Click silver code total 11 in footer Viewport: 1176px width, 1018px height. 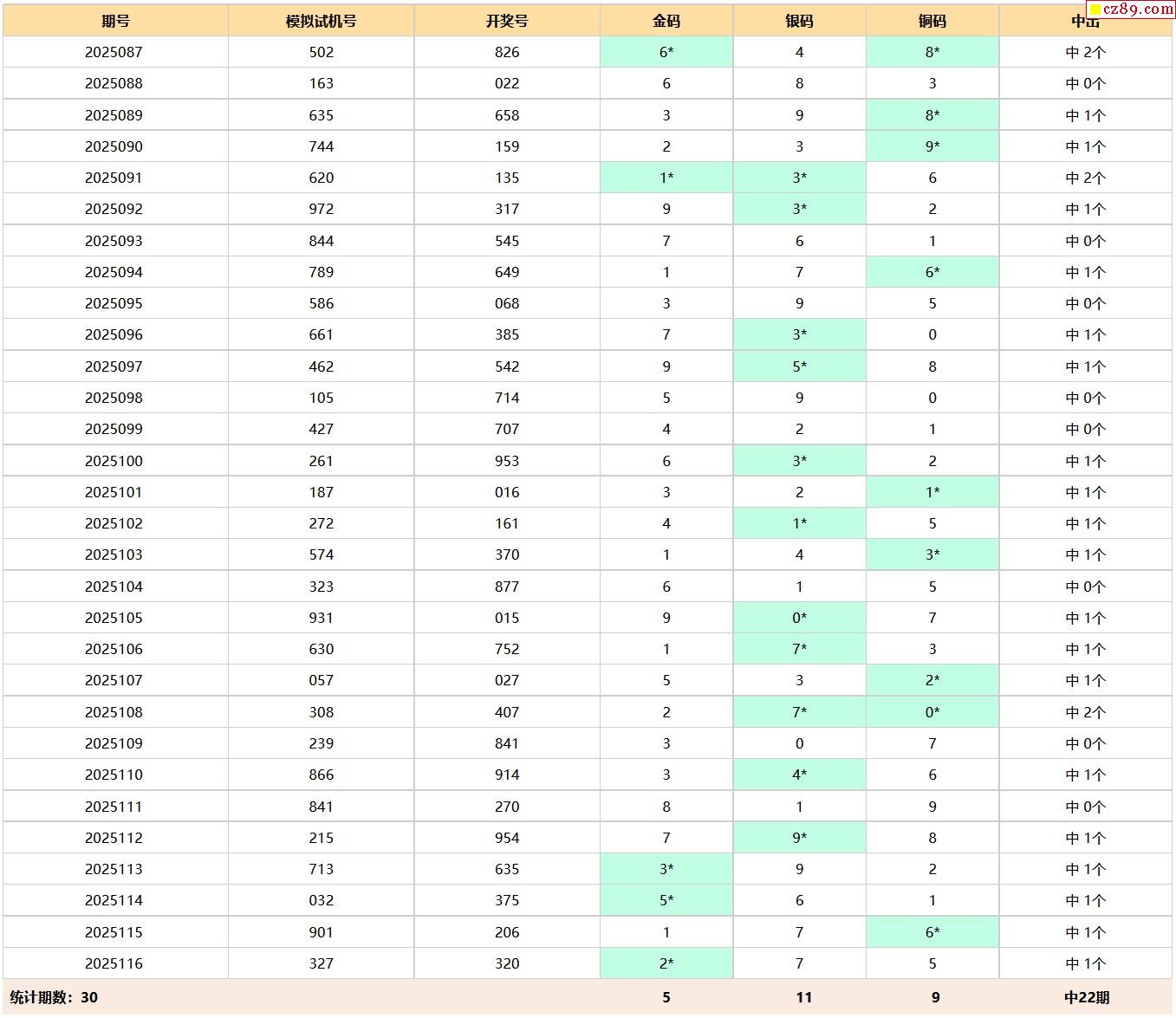tap(804, 997)
